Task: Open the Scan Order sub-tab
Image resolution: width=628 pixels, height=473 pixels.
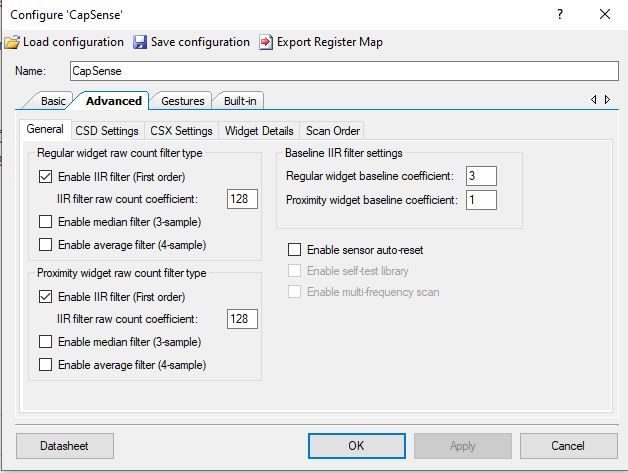Action: click(333, 131)
